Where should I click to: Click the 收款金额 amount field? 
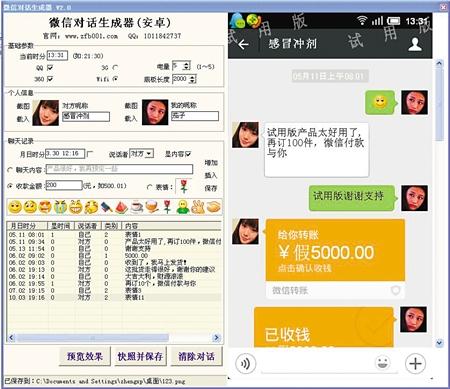(x=63, y=185)
